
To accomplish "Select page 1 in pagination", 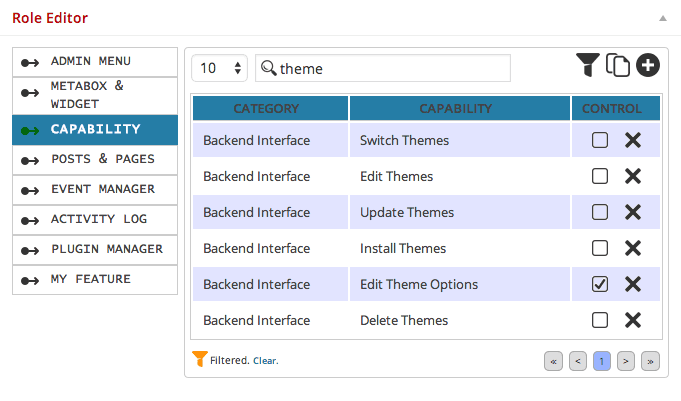I will coord(602,361).
